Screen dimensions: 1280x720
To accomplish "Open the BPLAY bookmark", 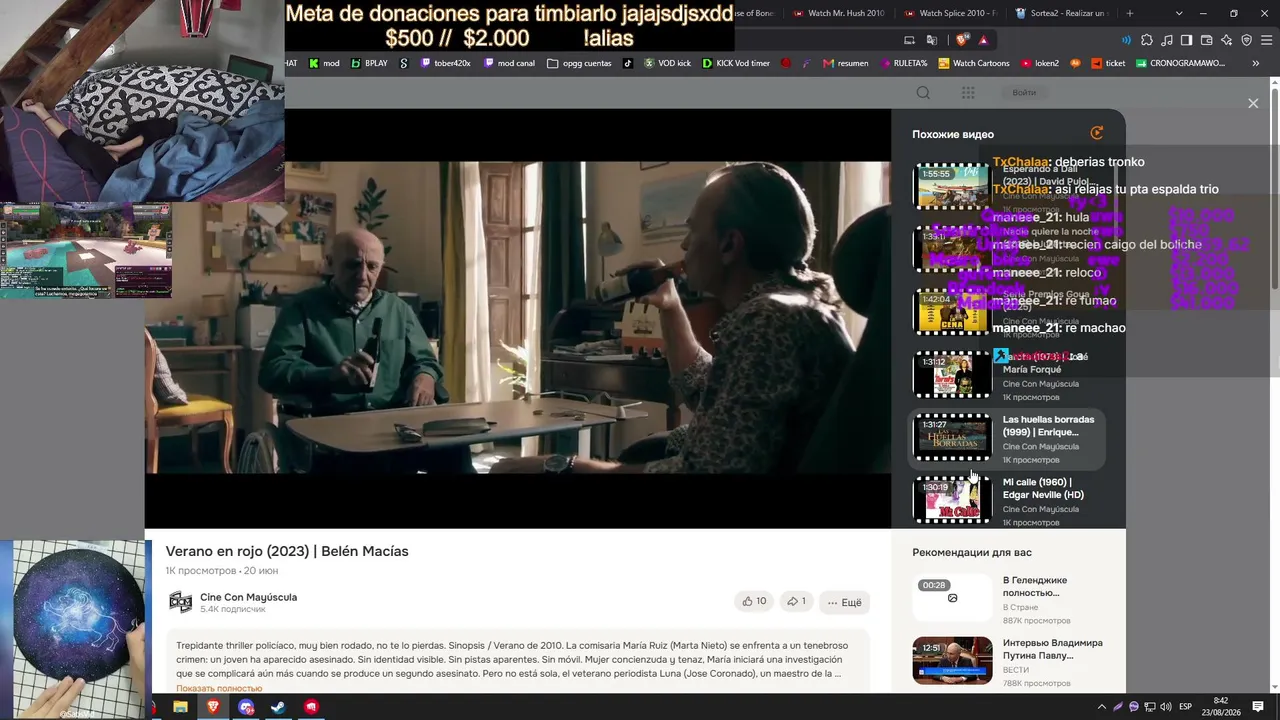I will click(369, 63).
